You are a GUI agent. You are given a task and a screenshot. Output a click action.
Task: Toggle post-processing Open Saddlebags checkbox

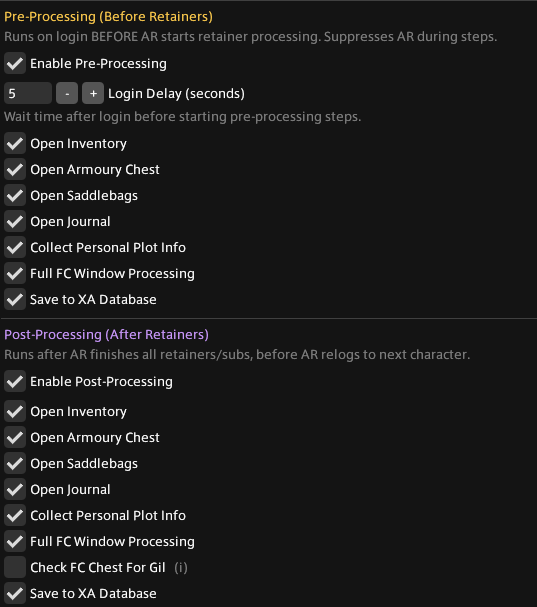(x=15, y=463)
